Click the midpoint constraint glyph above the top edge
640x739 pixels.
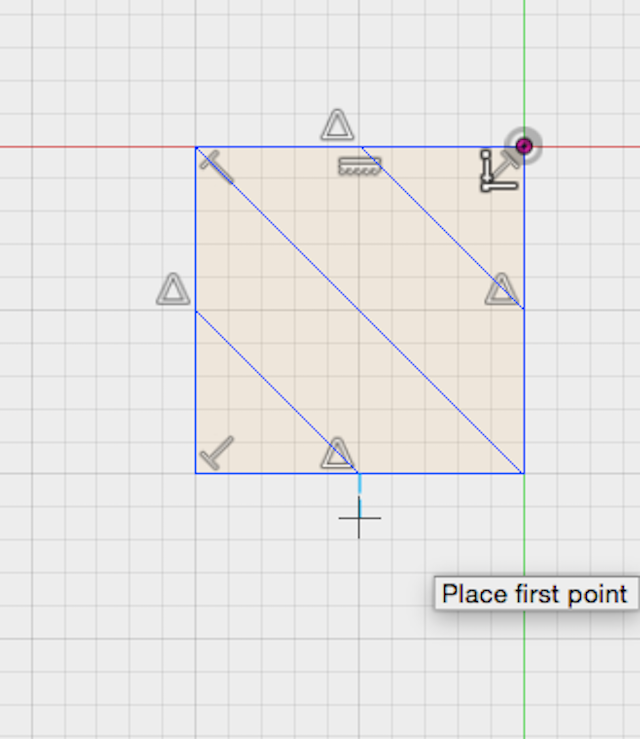pyautogui.click(x=337, y=125)
